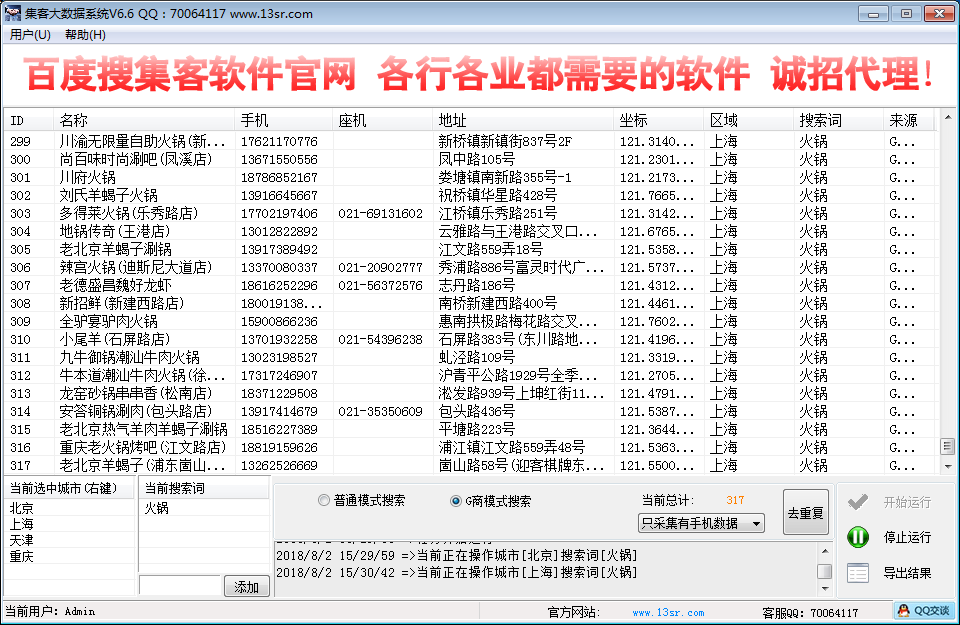960x625 pixels.
Task: Click 停止运行 label
Action: (907, 537)
